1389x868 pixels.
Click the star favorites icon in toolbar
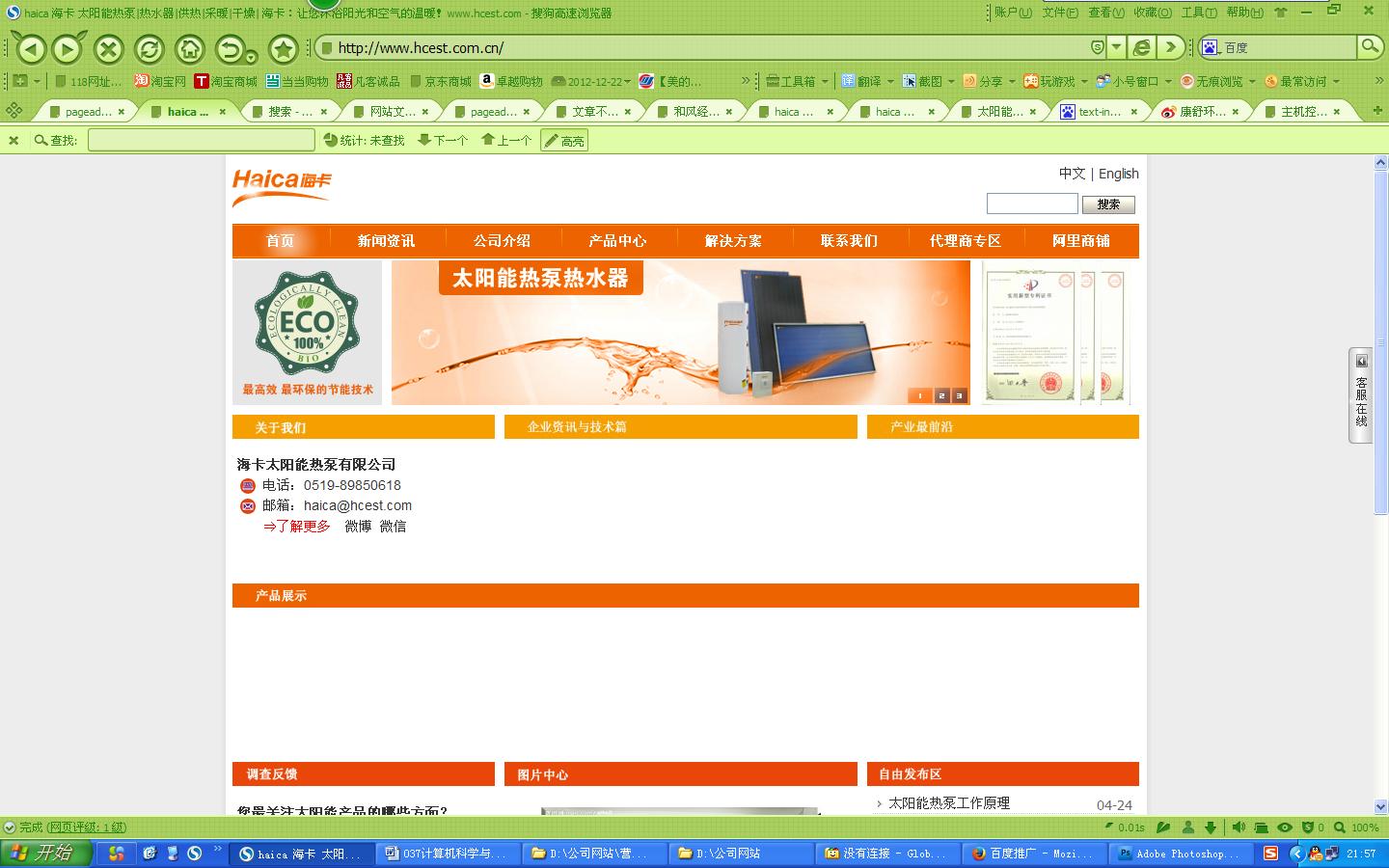[x=283, y=48]
